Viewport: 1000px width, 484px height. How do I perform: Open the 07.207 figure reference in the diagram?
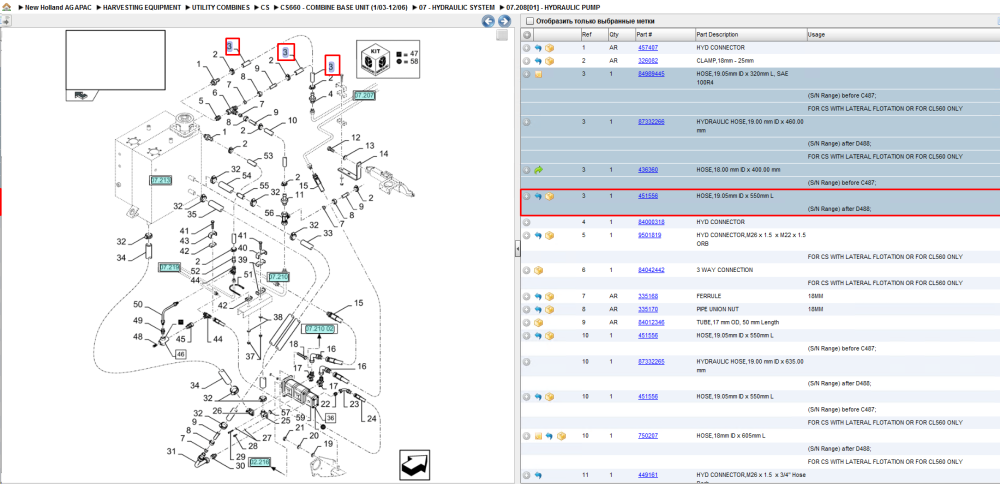[x=364, y=95]
